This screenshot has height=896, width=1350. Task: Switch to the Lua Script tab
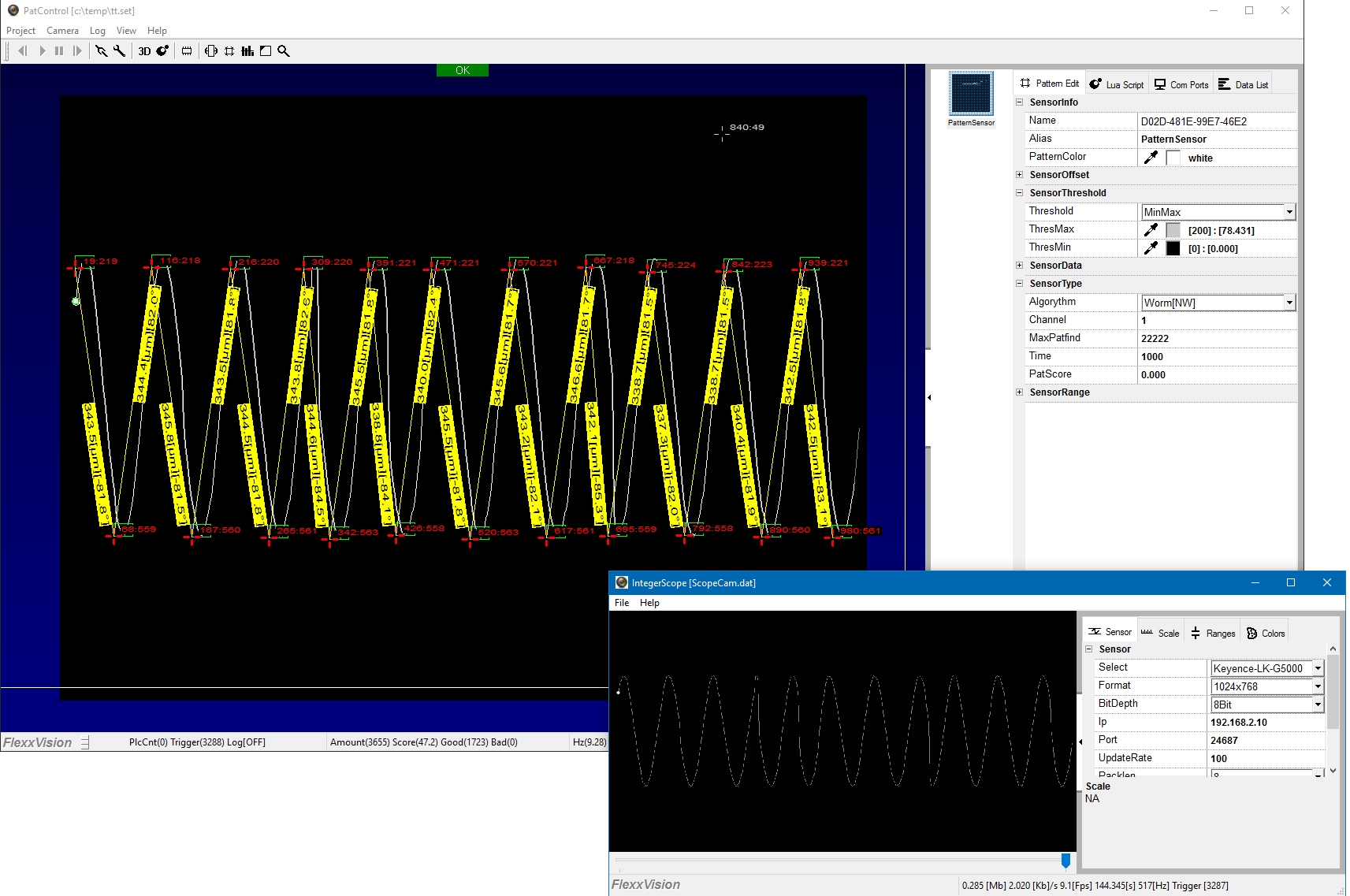click(1116, 84)
